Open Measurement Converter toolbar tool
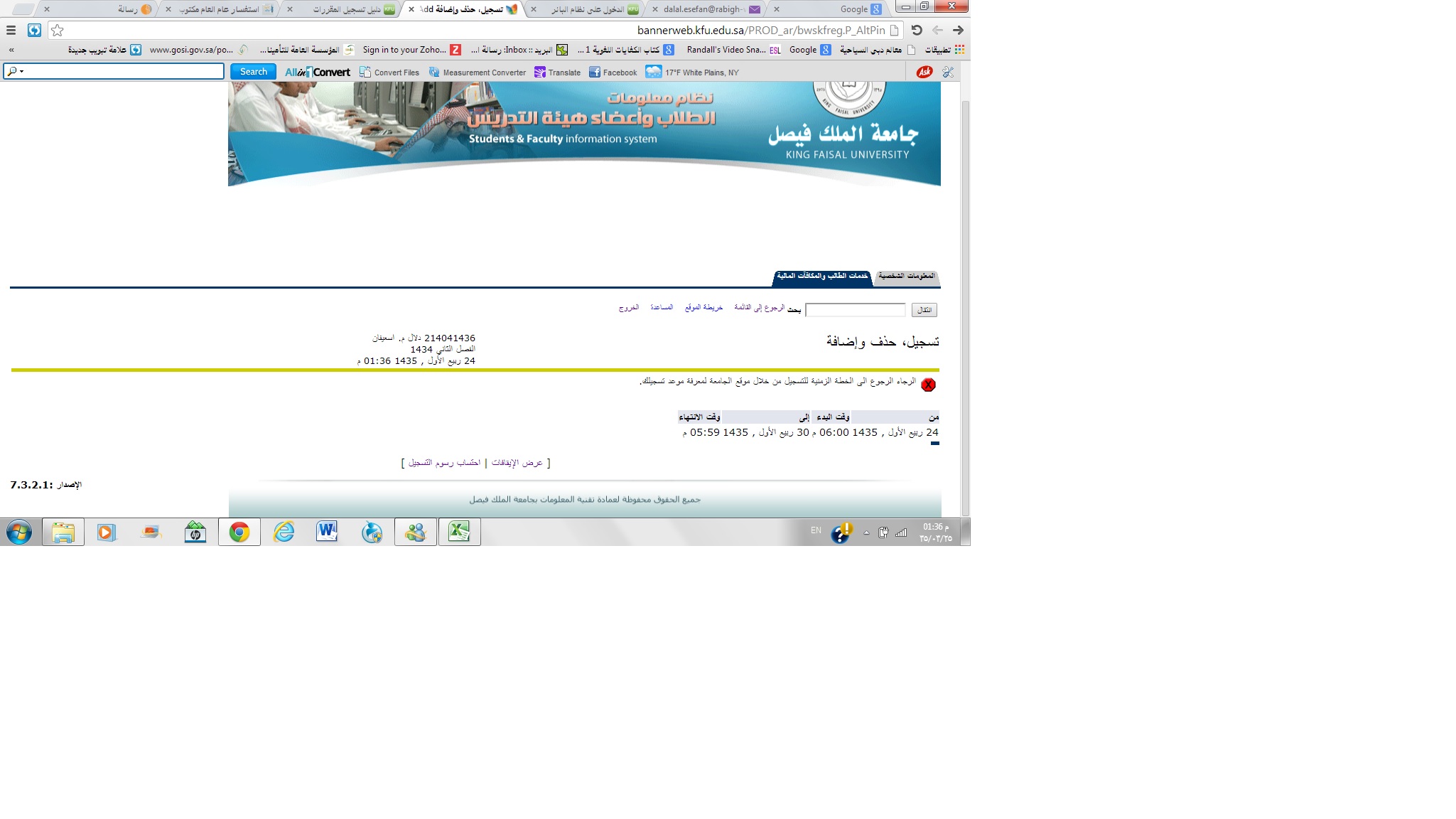Viewport: 1456px width, 819px height. [477, 73]
